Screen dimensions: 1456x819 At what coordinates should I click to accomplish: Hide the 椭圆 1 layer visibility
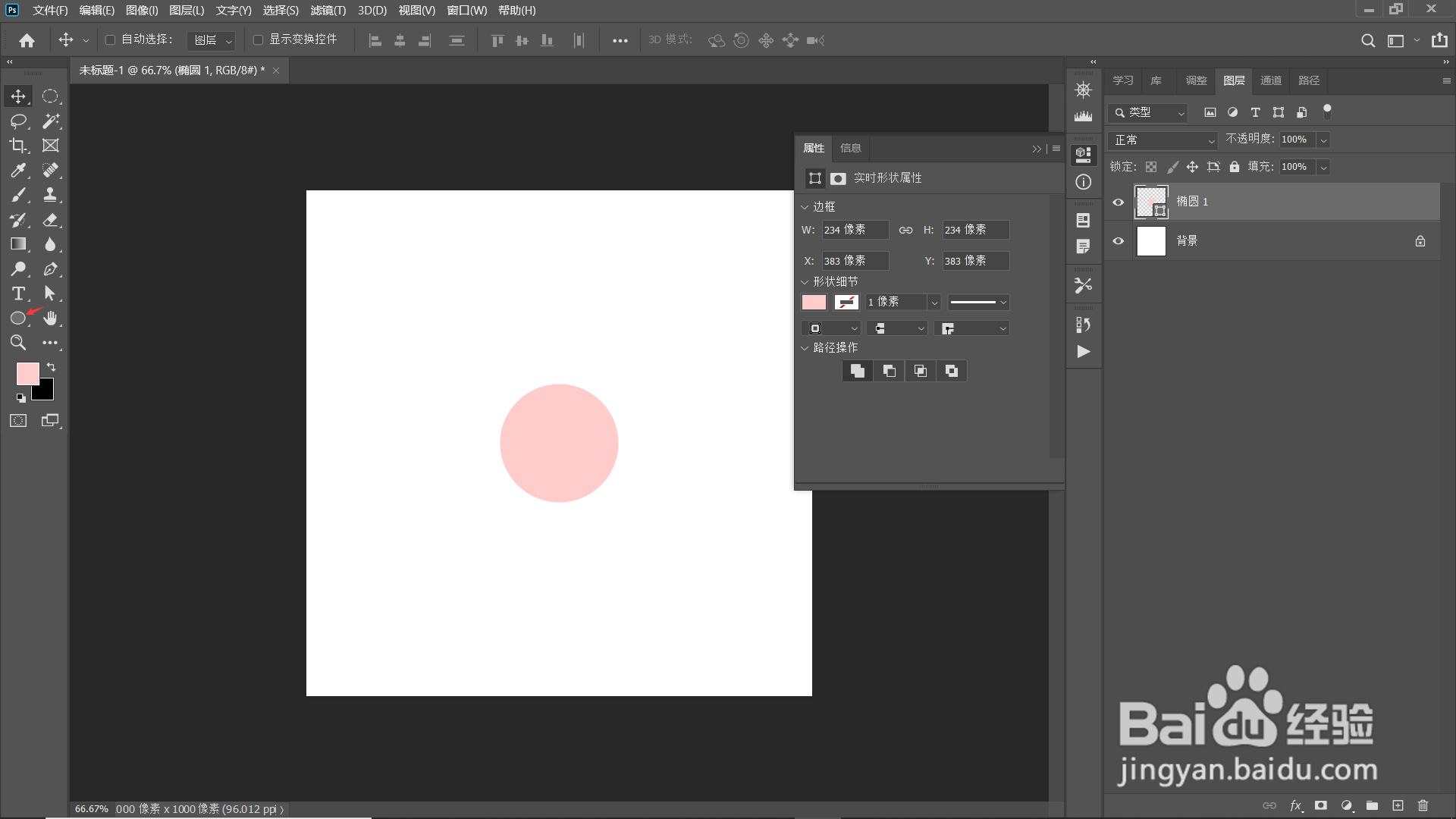(1118, 202)
